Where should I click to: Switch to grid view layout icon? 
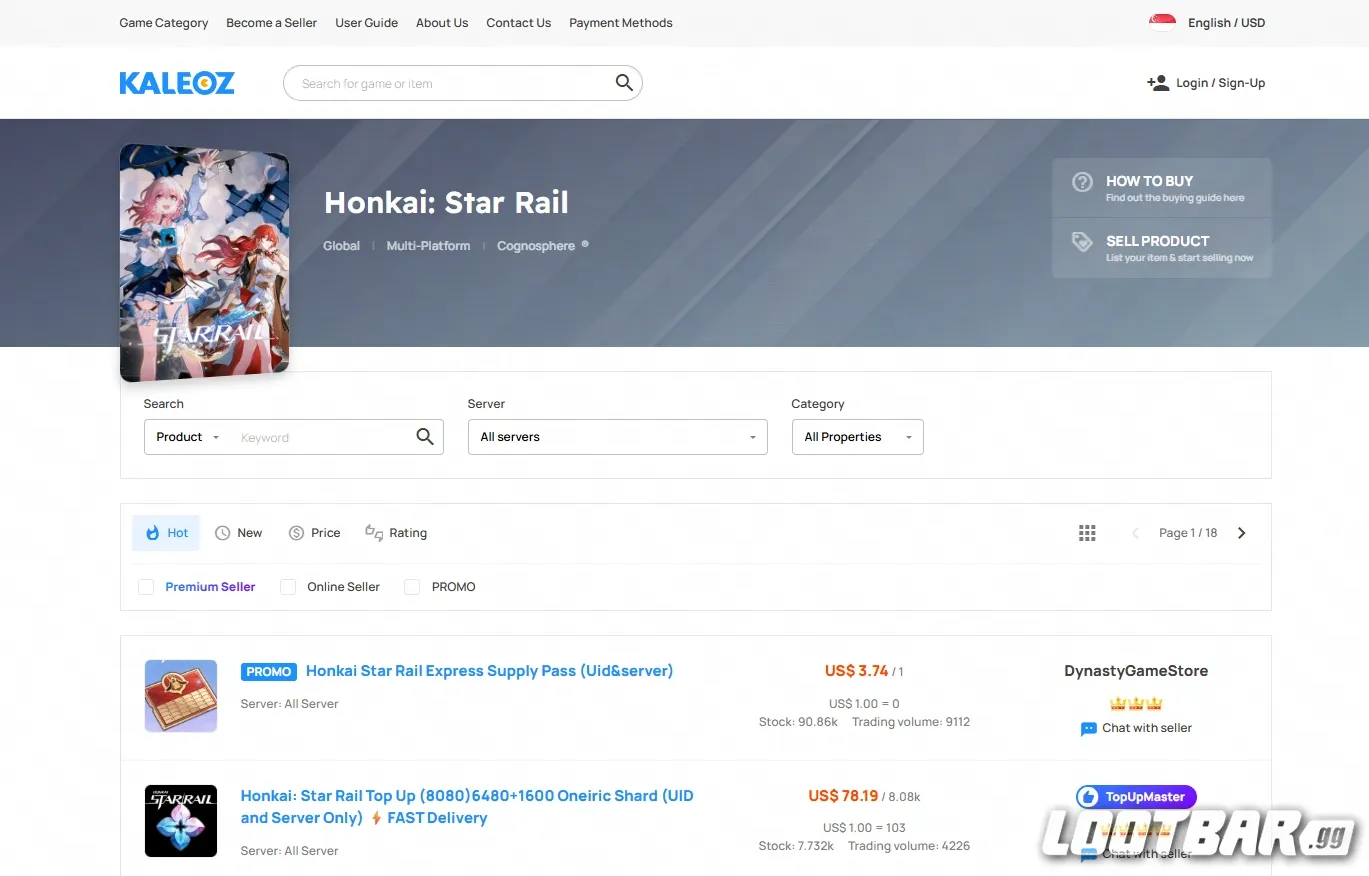pos(1087,532)
